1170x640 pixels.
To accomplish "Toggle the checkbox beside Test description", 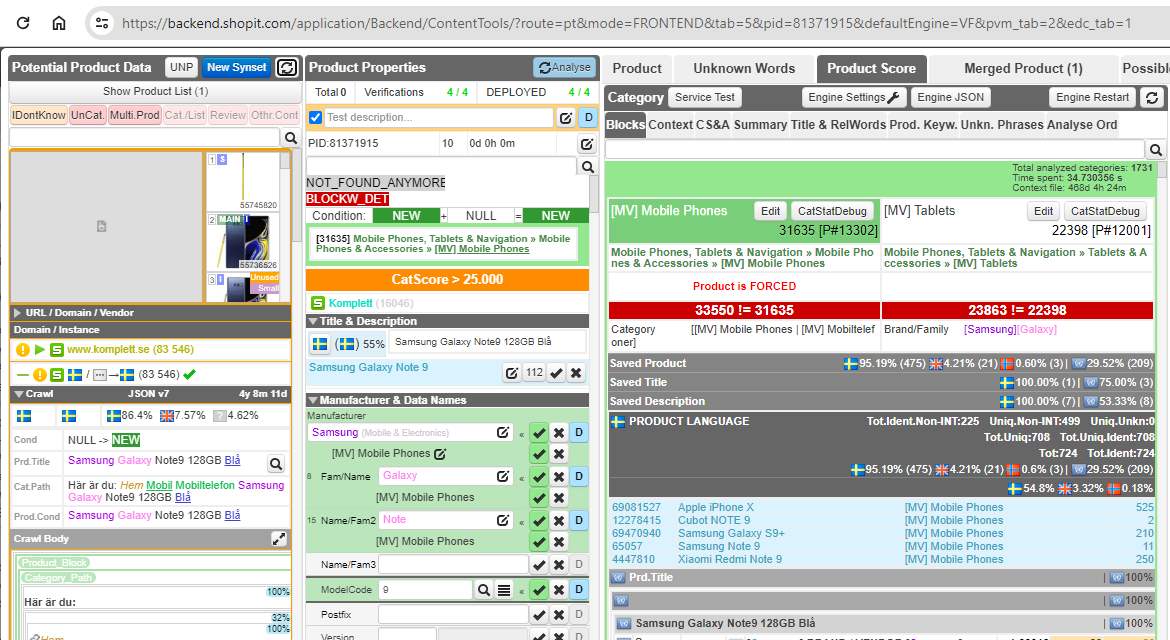I will (316, 117).
